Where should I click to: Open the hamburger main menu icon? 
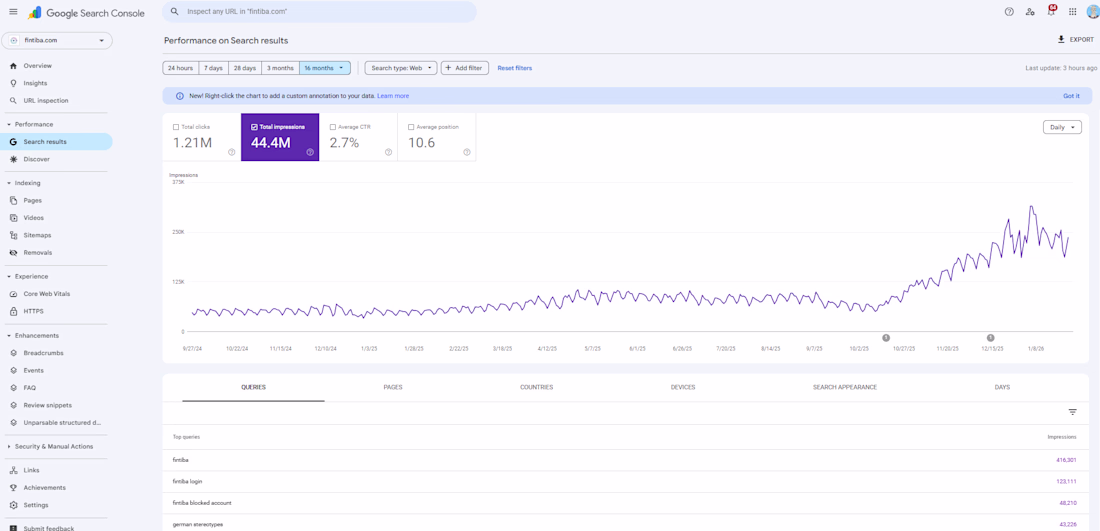click(x=13, y=12)
